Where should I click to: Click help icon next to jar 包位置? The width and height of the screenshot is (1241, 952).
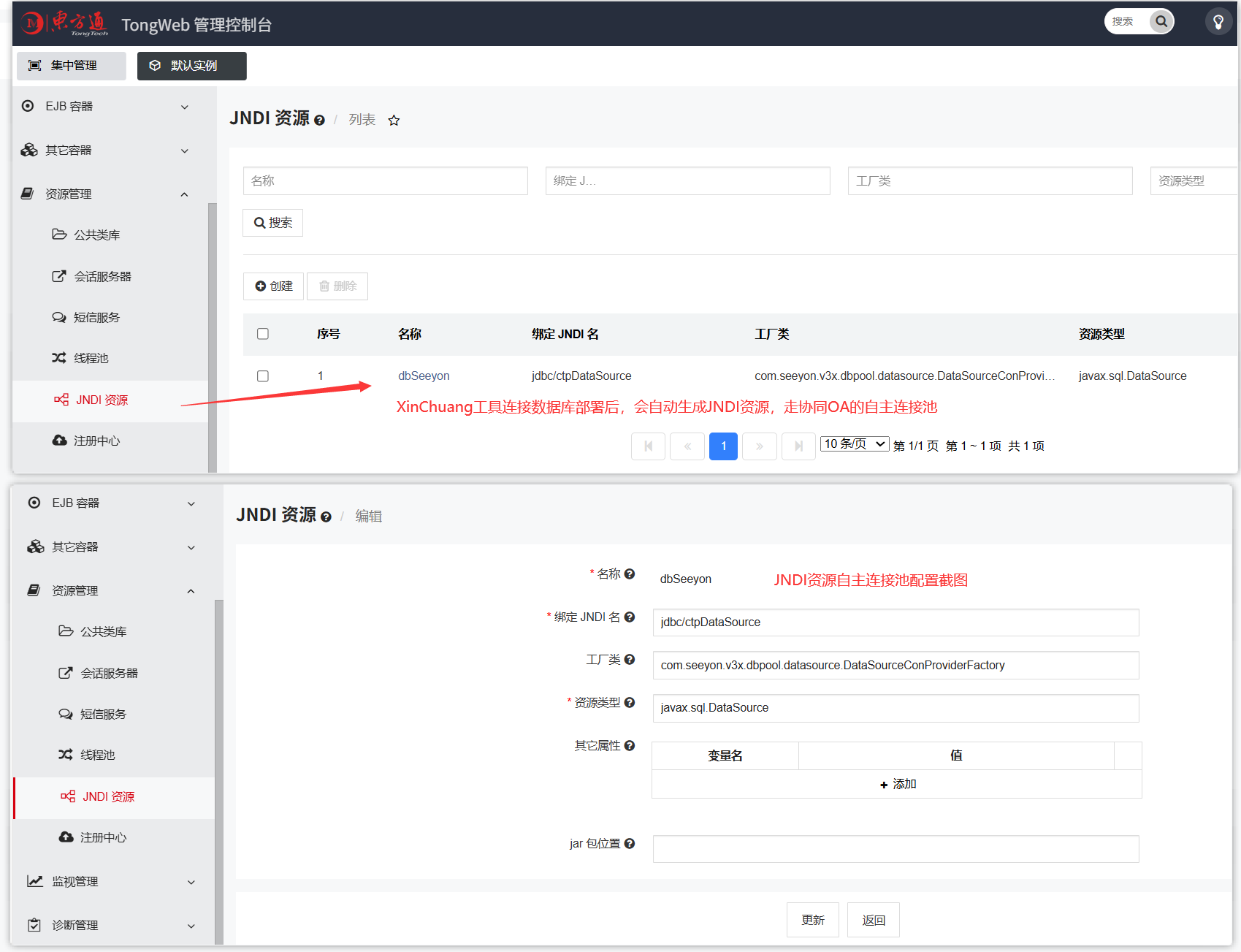(x=630, y=844)
